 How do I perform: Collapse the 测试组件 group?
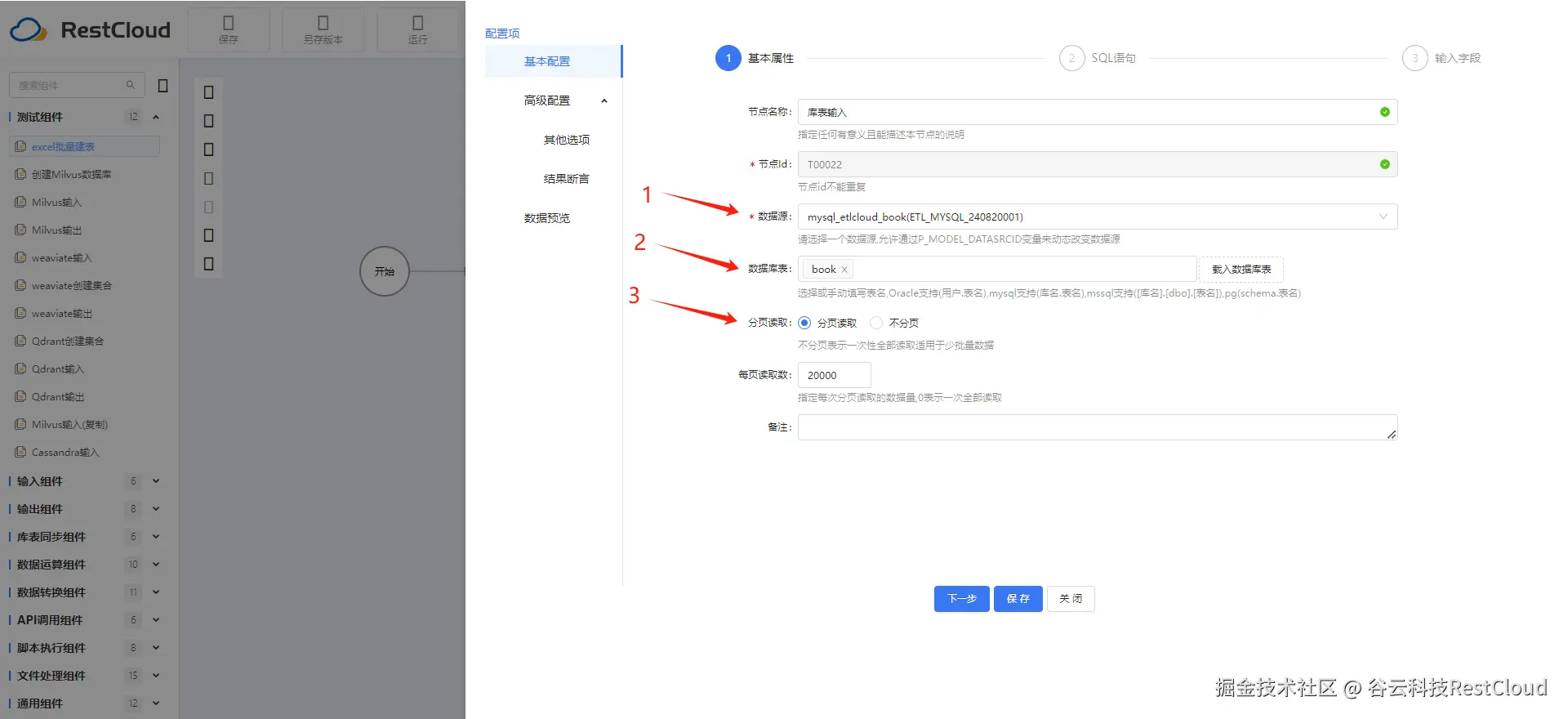tap(156, 117)
